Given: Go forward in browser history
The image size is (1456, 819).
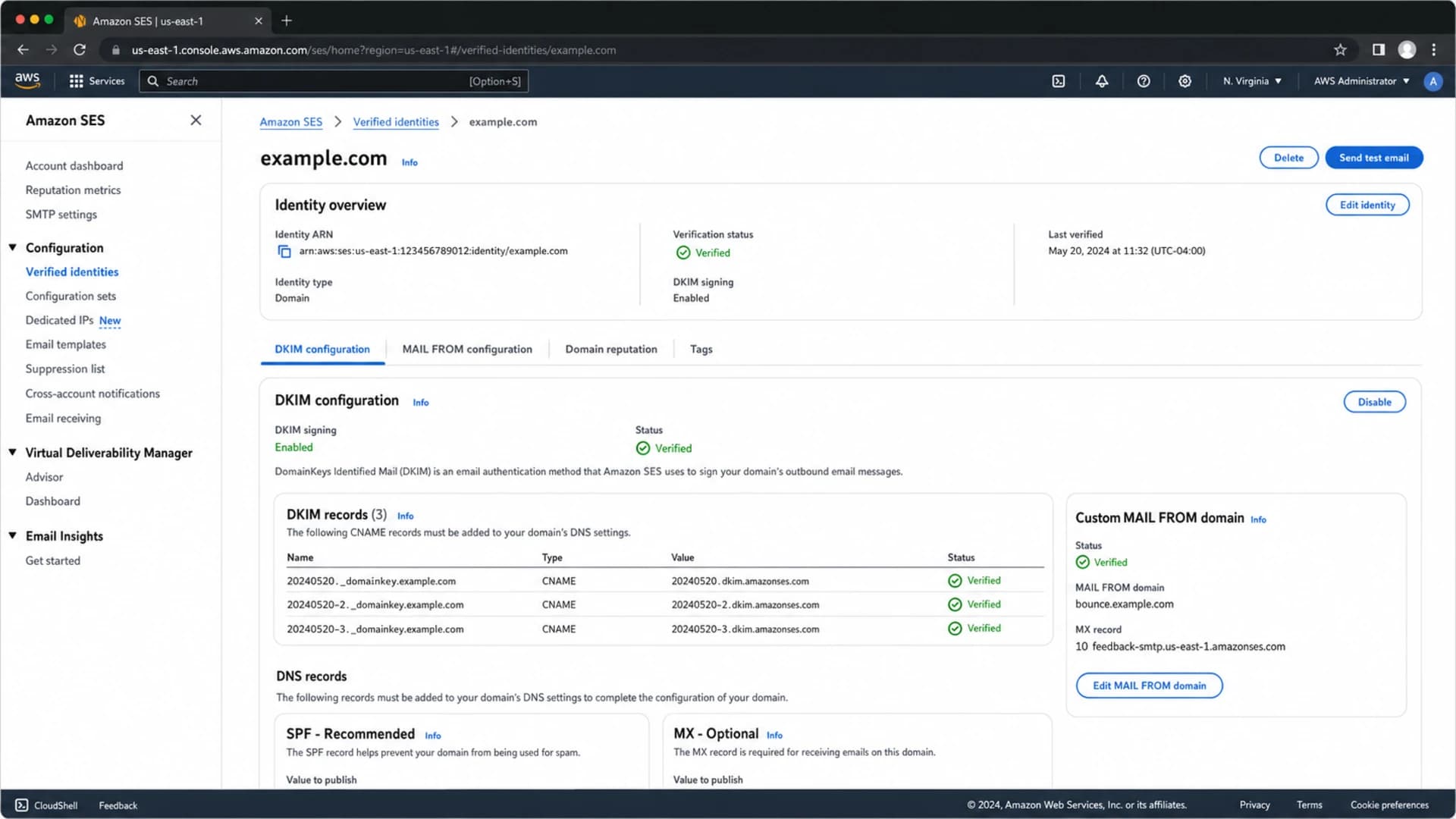Looking at the screenshot, I should pos(51,50).
